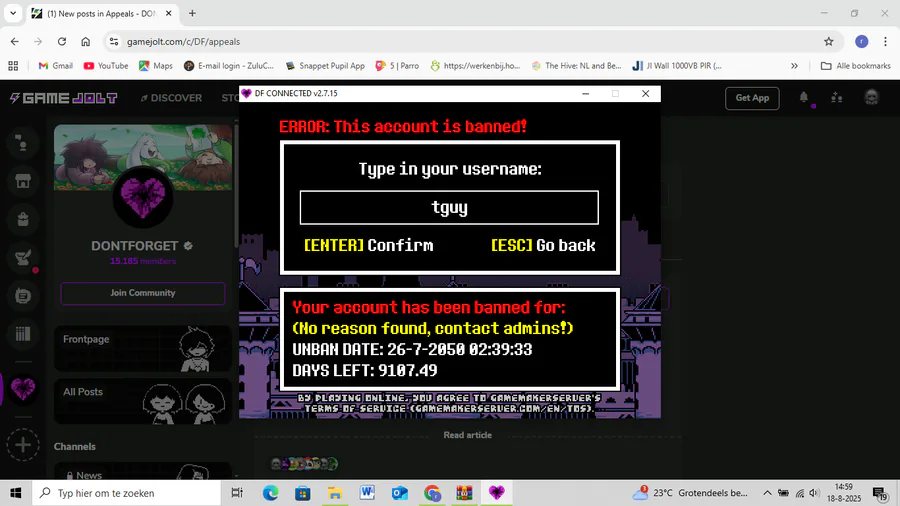Open WinRAR from the taskbar
900x506 pixels.
(x=464, y=493)
